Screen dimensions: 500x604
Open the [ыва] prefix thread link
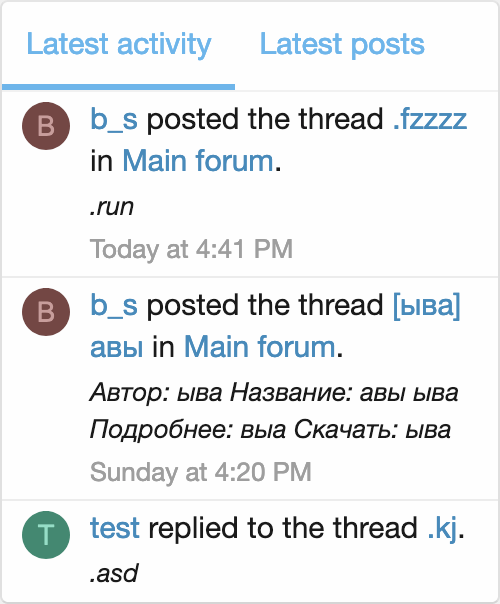point(426,305)
